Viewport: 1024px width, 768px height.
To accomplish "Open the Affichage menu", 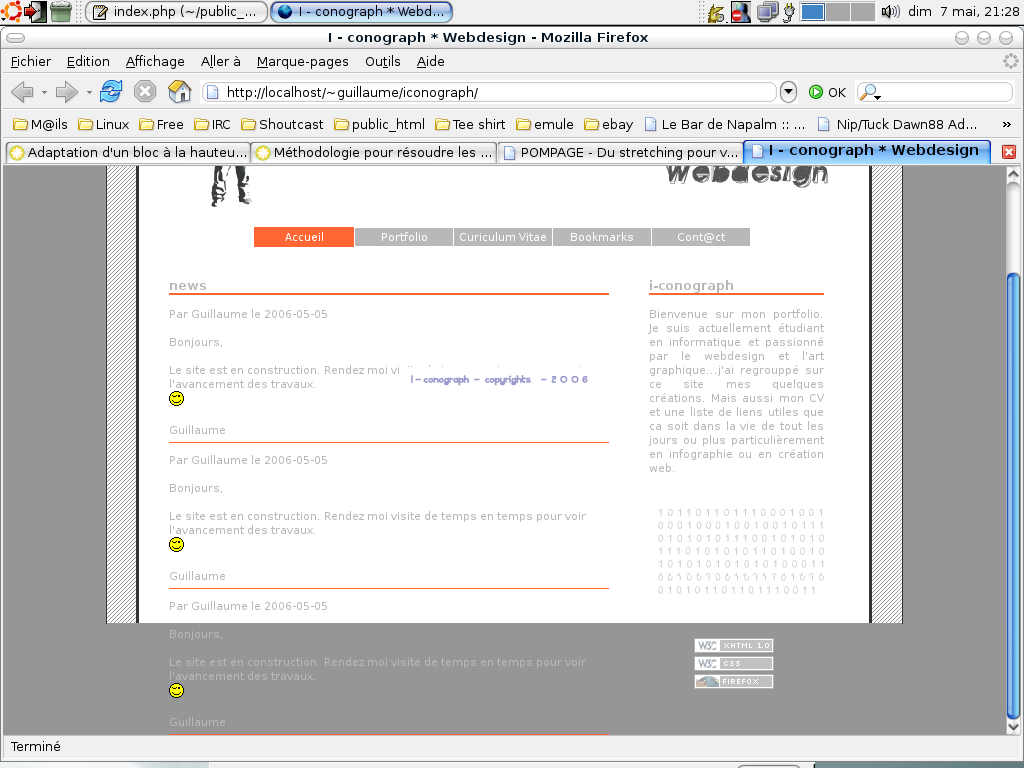I will click(x=155, y=61).
